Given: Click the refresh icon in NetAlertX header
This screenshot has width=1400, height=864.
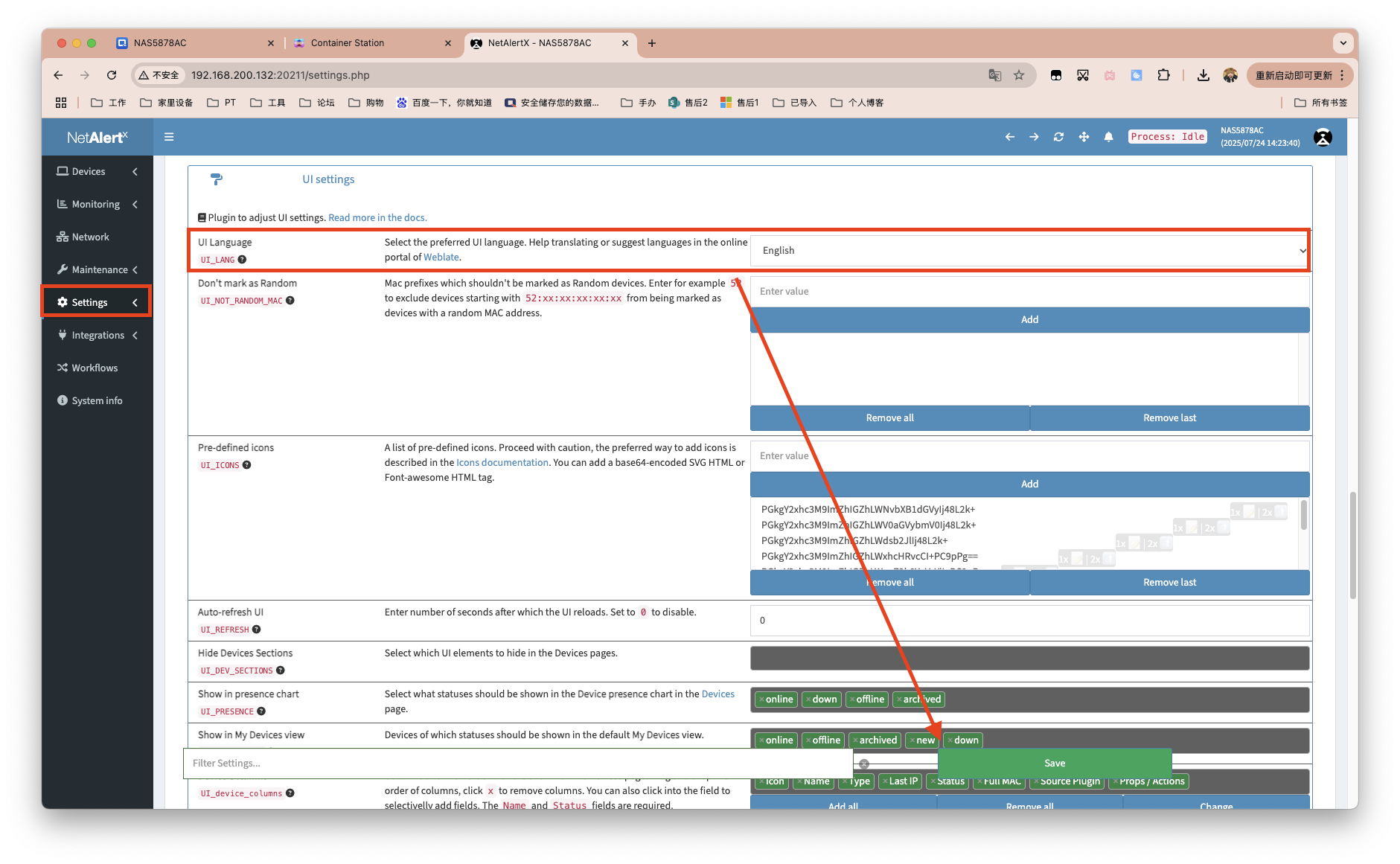Looking at the screenshot, I should point(1058,137).
